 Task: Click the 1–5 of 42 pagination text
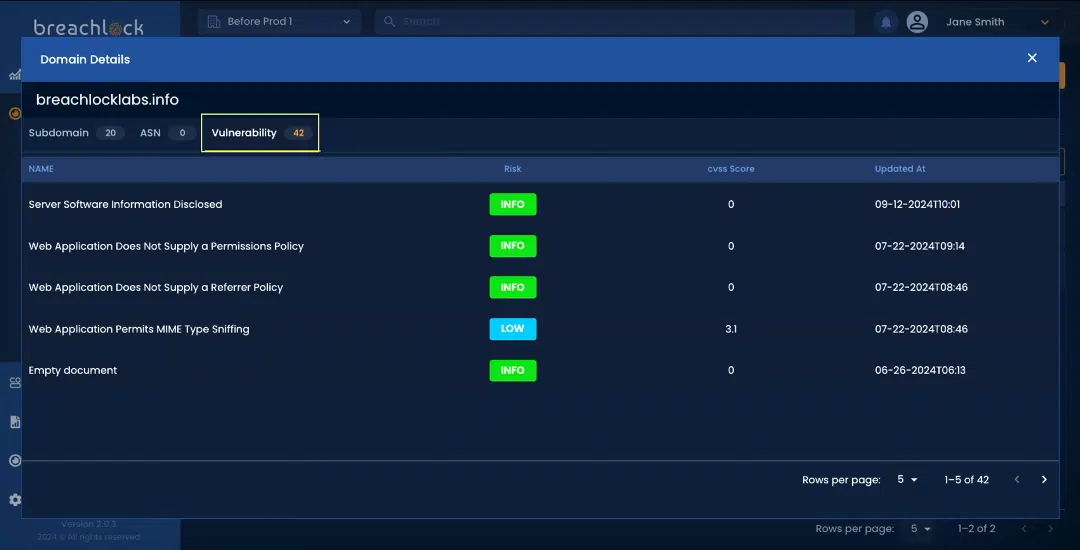click(x=966, y=480)
